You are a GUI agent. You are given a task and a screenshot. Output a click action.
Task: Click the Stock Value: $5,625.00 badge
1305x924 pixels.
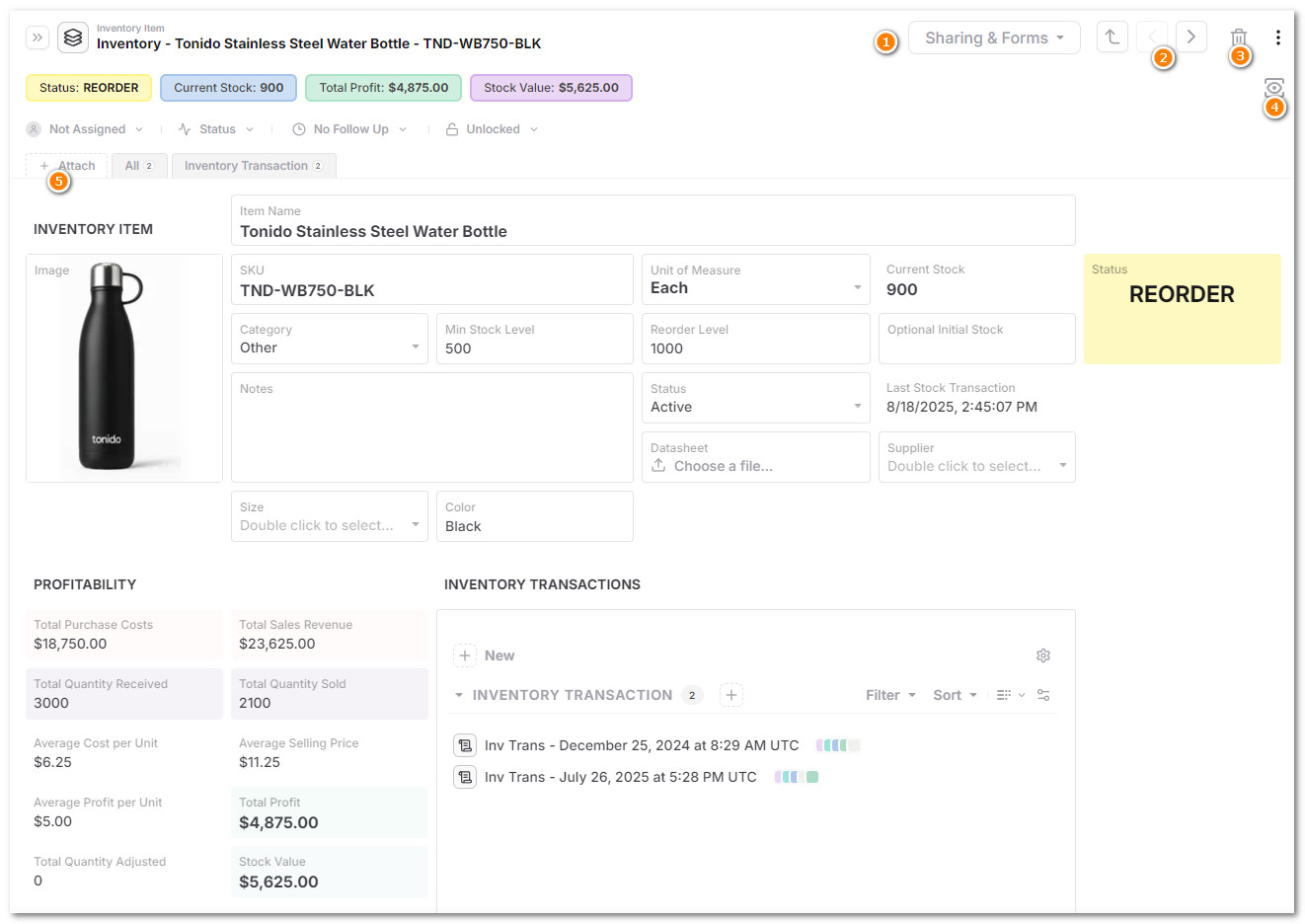[x=551, y=88]
